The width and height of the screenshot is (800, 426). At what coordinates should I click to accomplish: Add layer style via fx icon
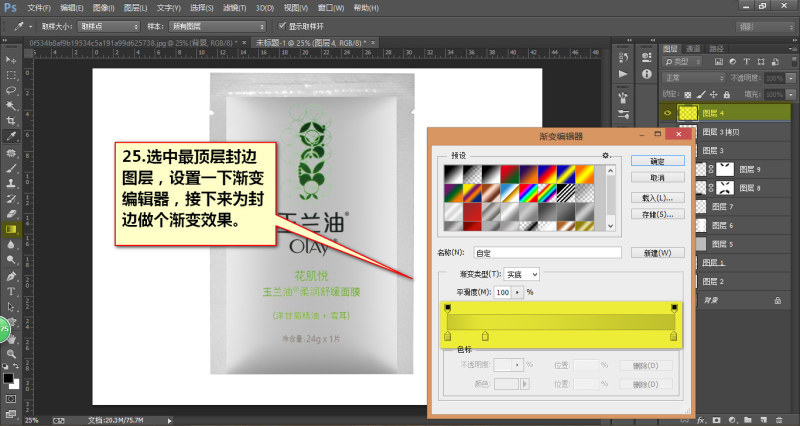pos(702,420)
